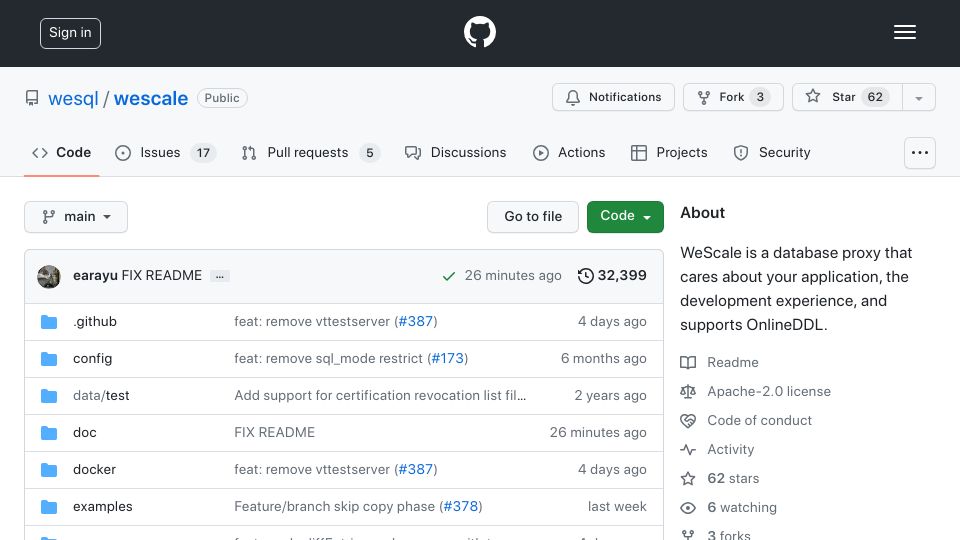The height and width of the screenshot is (540, 960).
Task: Open pull request #173 link
Action: click(x=448, y=358)
